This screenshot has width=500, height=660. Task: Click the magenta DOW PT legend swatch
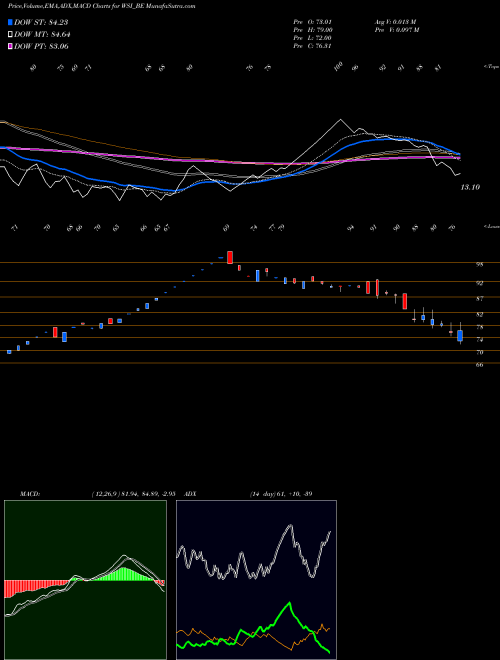[x=11, y=46]
